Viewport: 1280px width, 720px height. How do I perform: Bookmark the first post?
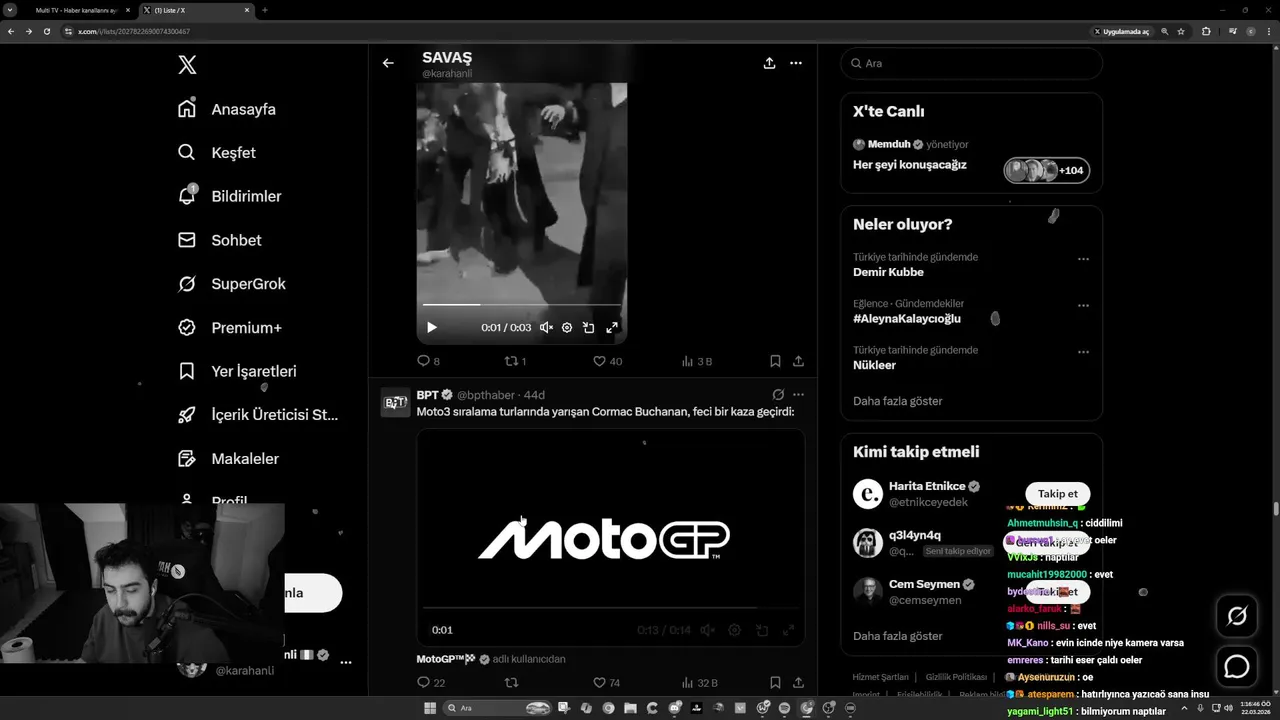[775, 361]
